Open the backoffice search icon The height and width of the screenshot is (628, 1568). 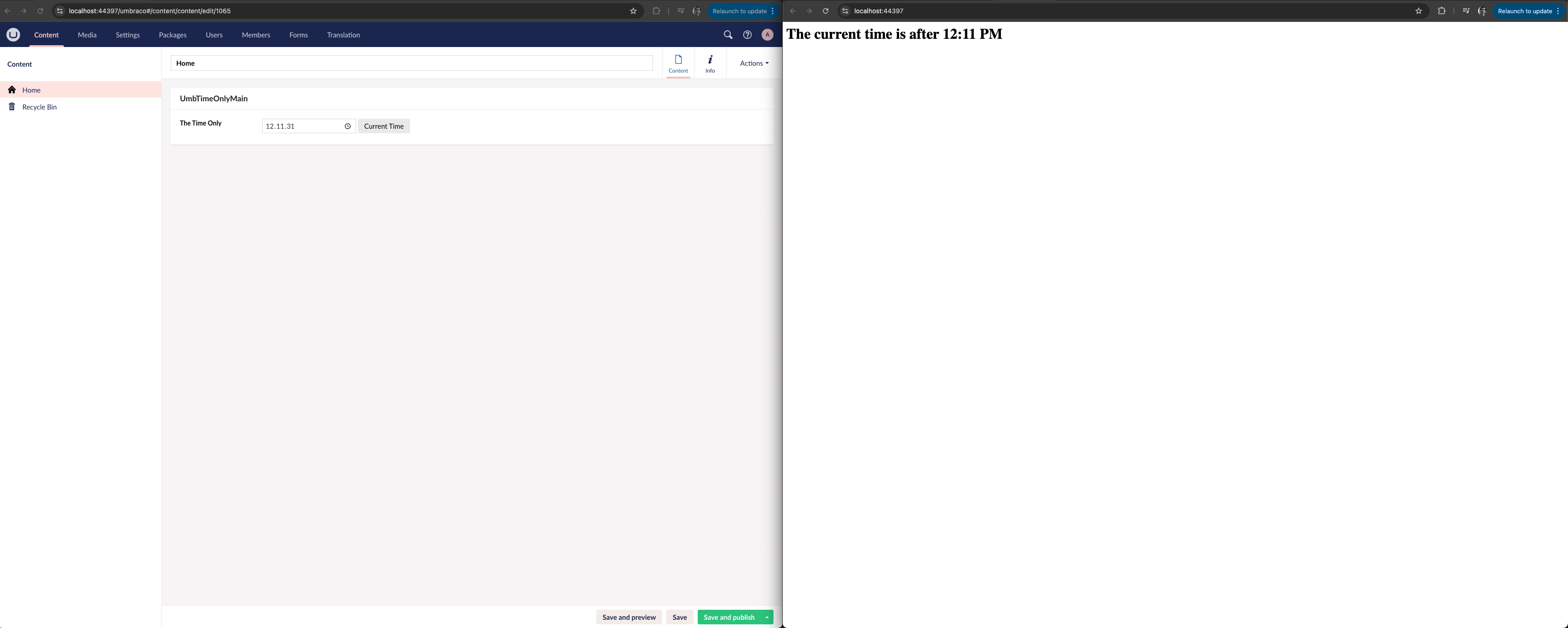point(727,35)
